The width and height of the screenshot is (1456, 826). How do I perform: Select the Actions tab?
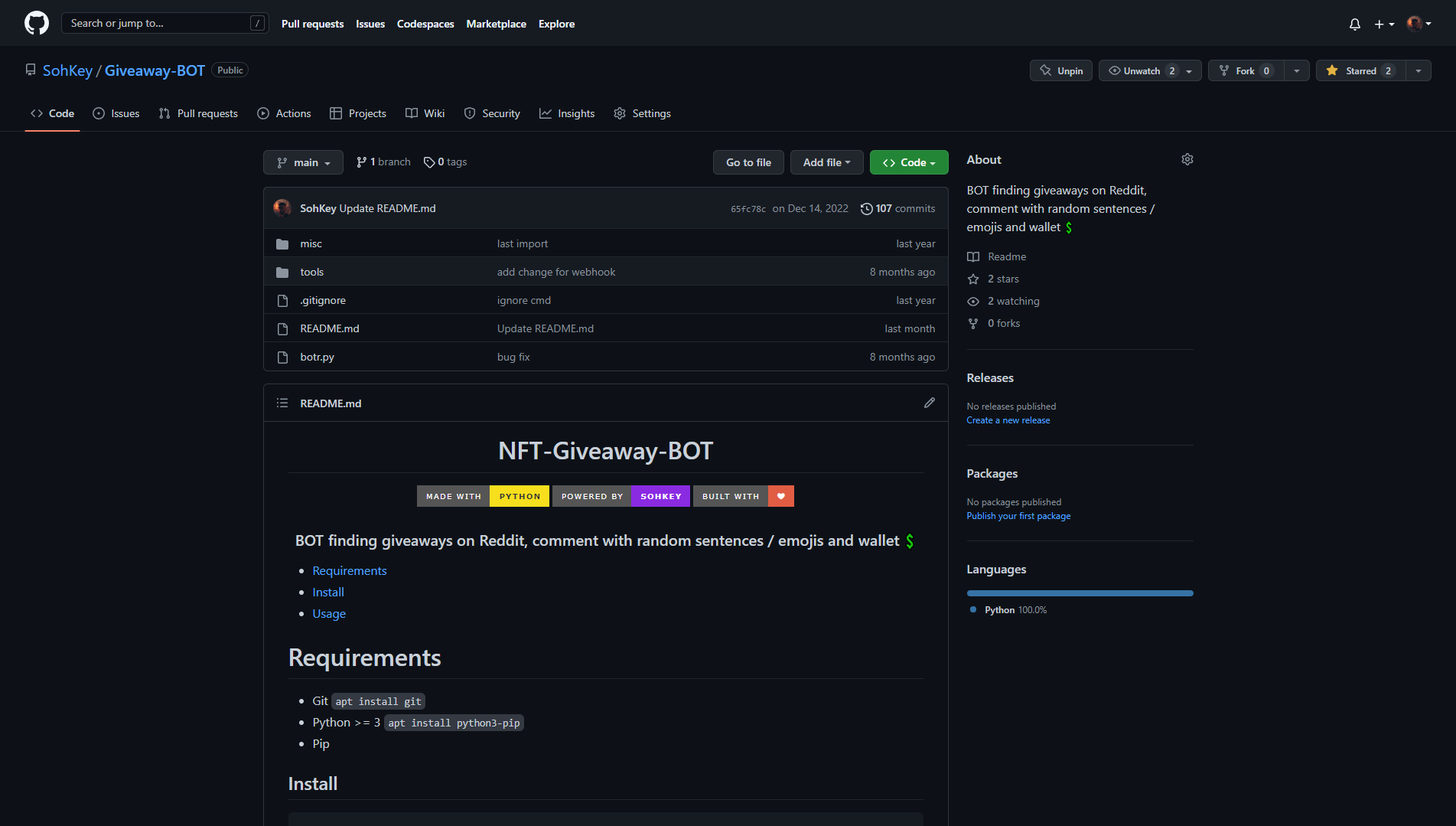(284, 113)
